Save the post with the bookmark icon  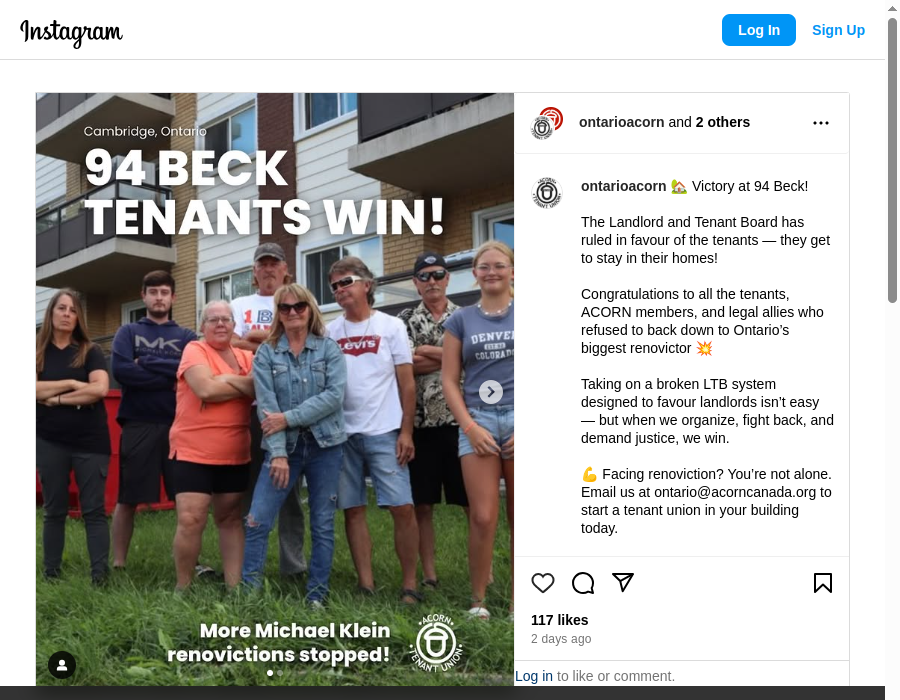823,583
